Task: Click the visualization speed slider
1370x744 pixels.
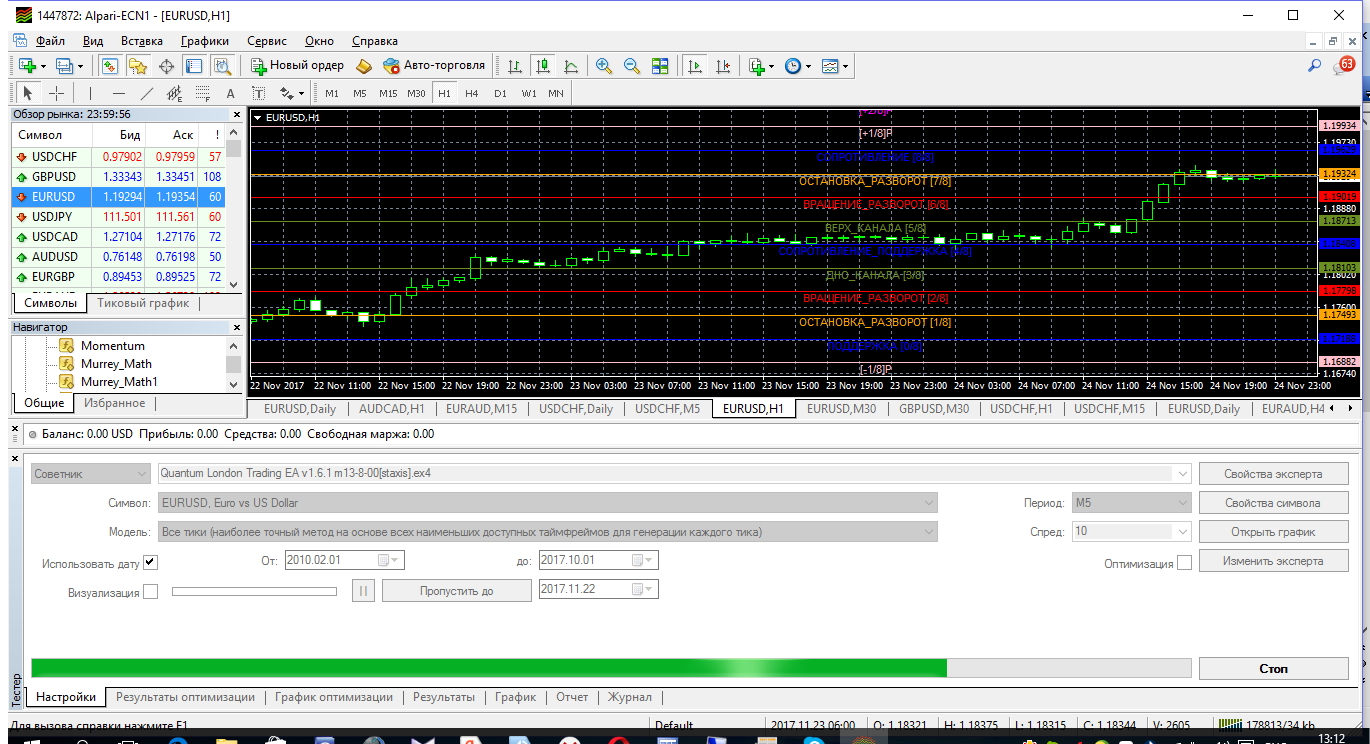Action: pyautogui.click(x=254, y=591)
